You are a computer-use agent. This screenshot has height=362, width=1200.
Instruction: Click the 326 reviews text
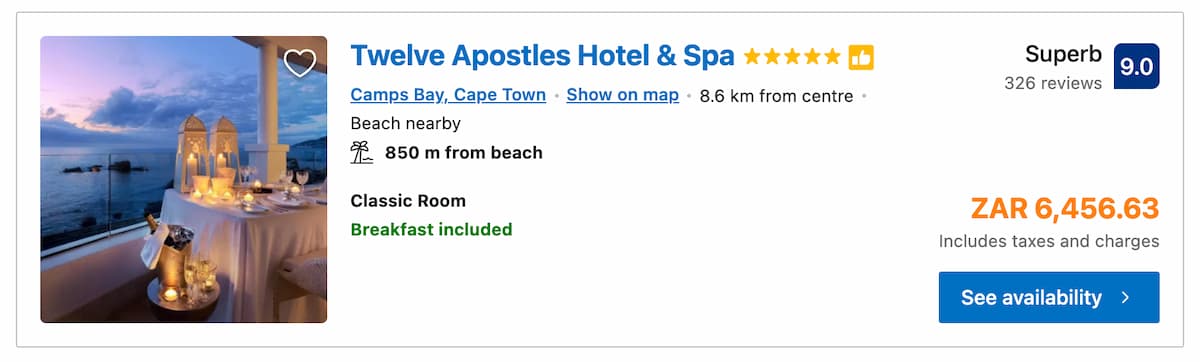(1053, 83)
